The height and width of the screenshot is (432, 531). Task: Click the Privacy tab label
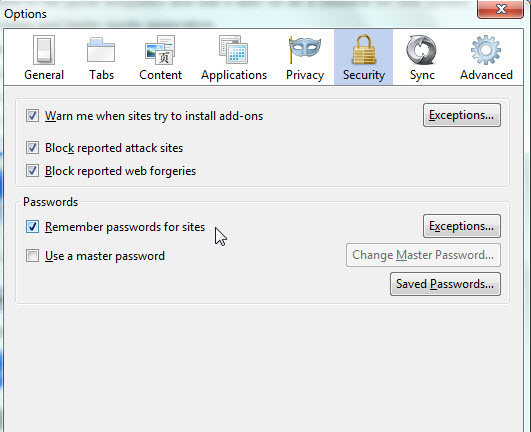pos(305,75)
